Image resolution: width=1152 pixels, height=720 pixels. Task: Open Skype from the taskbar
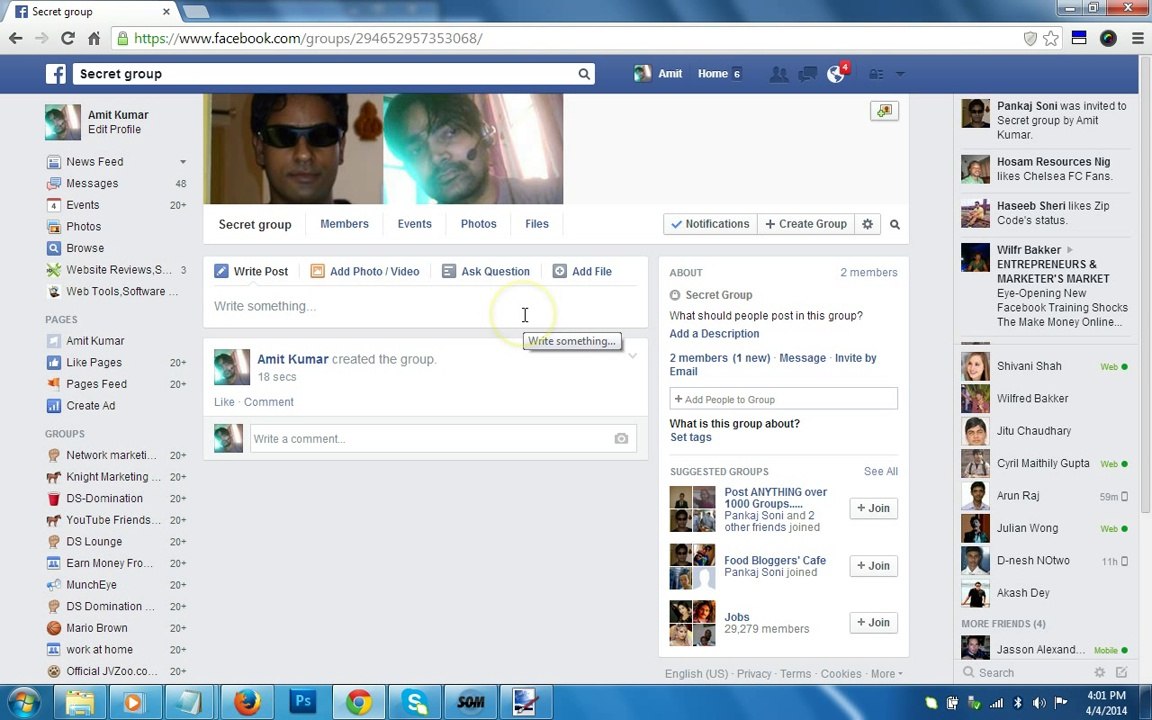click(x=416, y=702)
